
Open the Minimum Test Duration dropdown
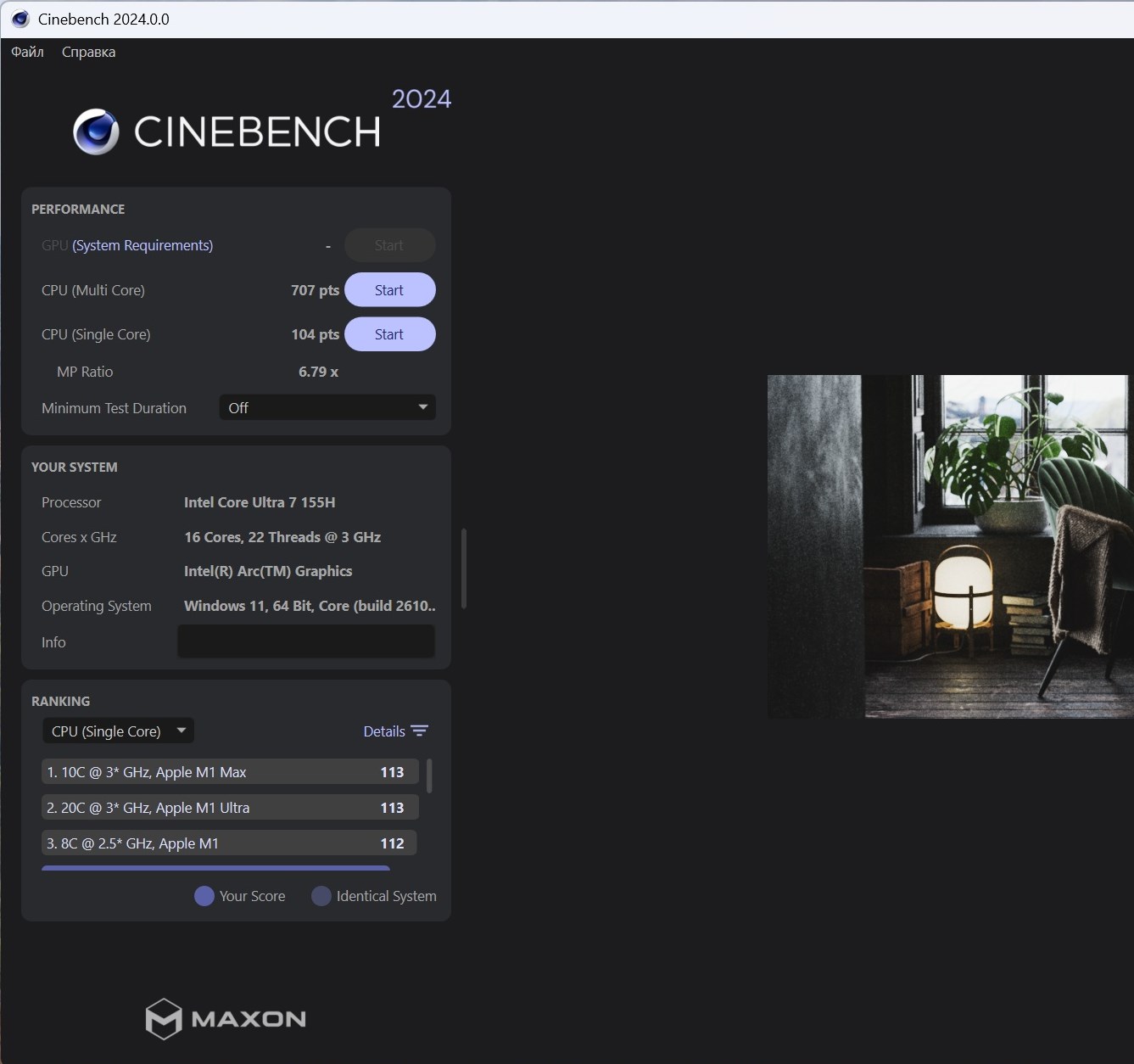point(327,408)
